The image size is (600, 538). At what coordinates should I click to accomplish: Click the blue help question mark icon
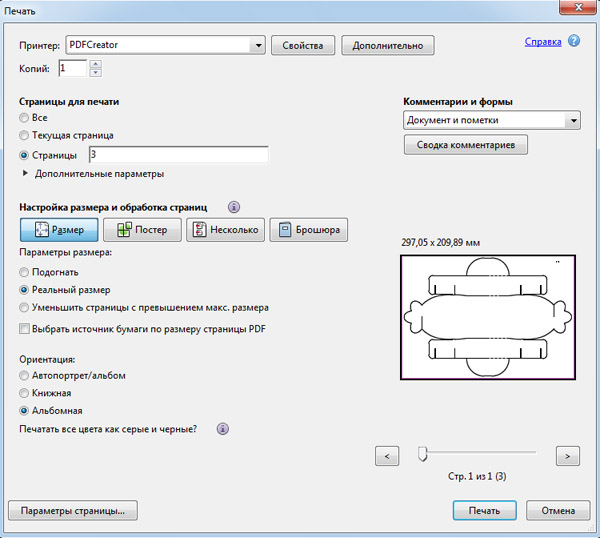pos(574,41)
